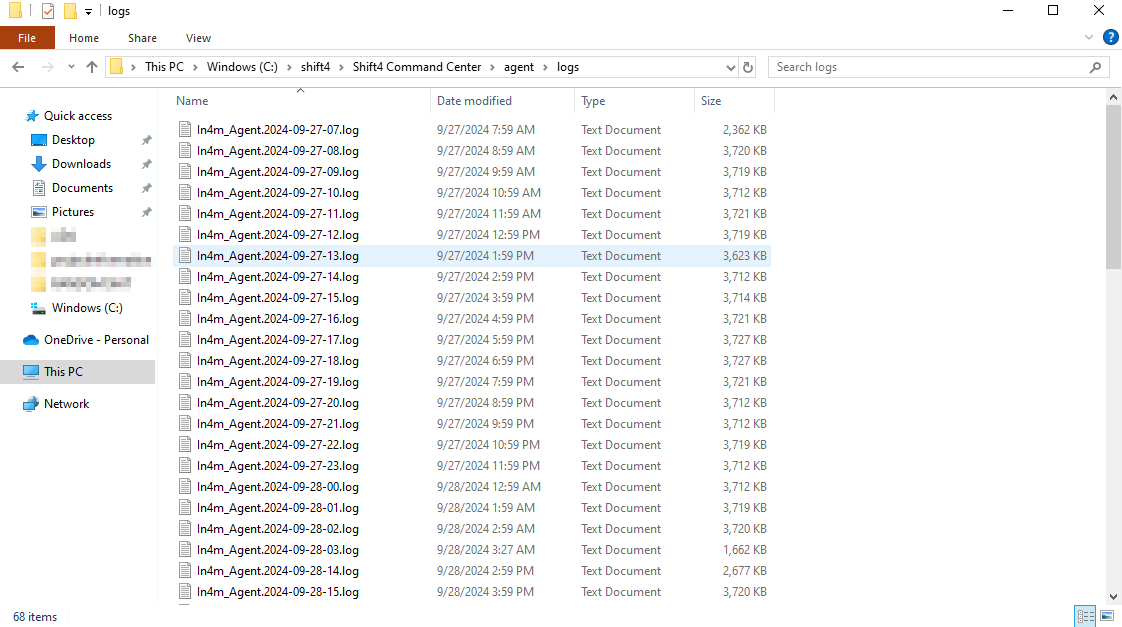
Task: Switch to large thumbnails view icon
Action: tap(1106, 616)
